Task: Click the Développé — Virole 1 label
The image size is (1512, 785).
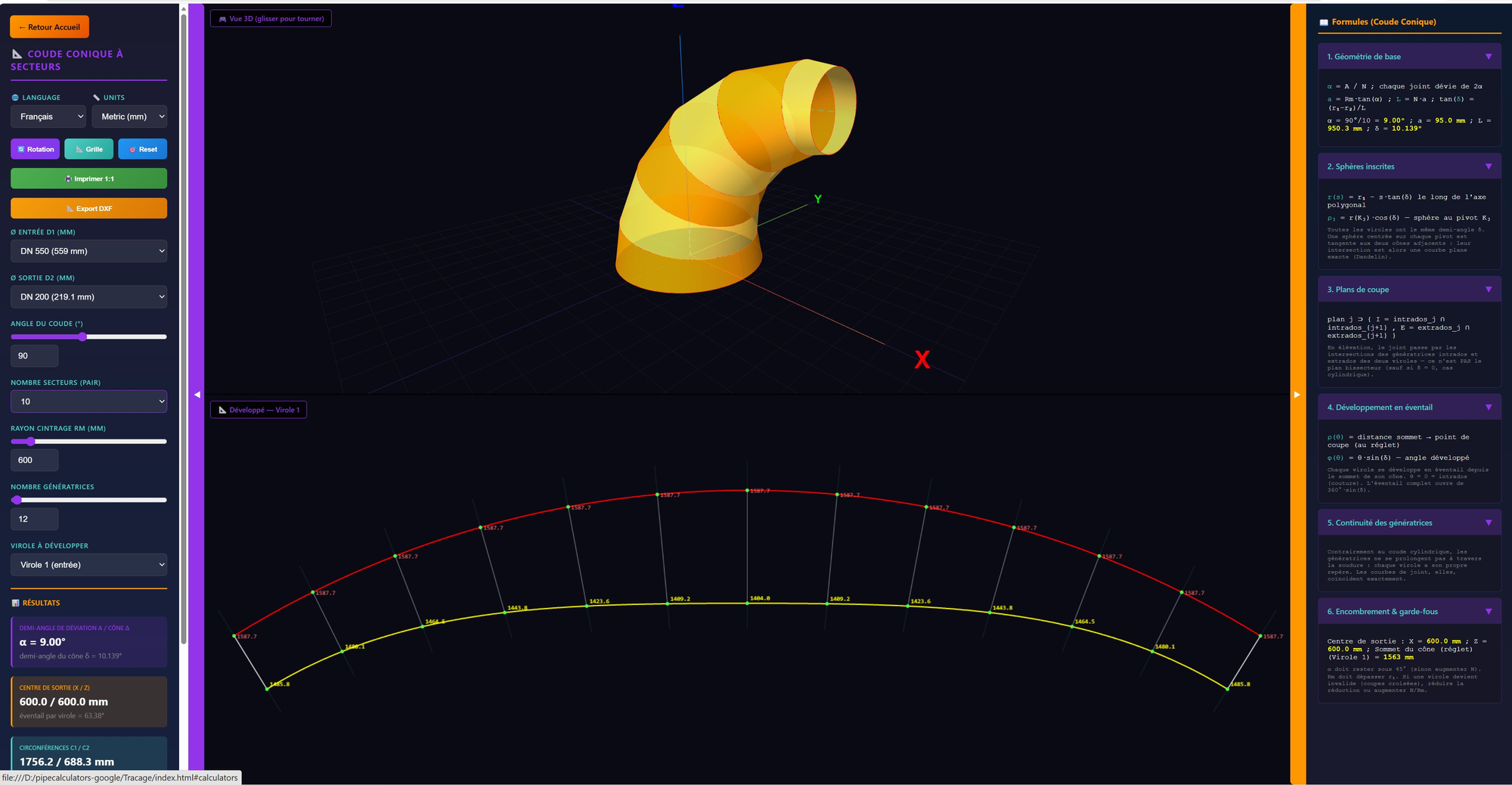Action: [259, 410]
